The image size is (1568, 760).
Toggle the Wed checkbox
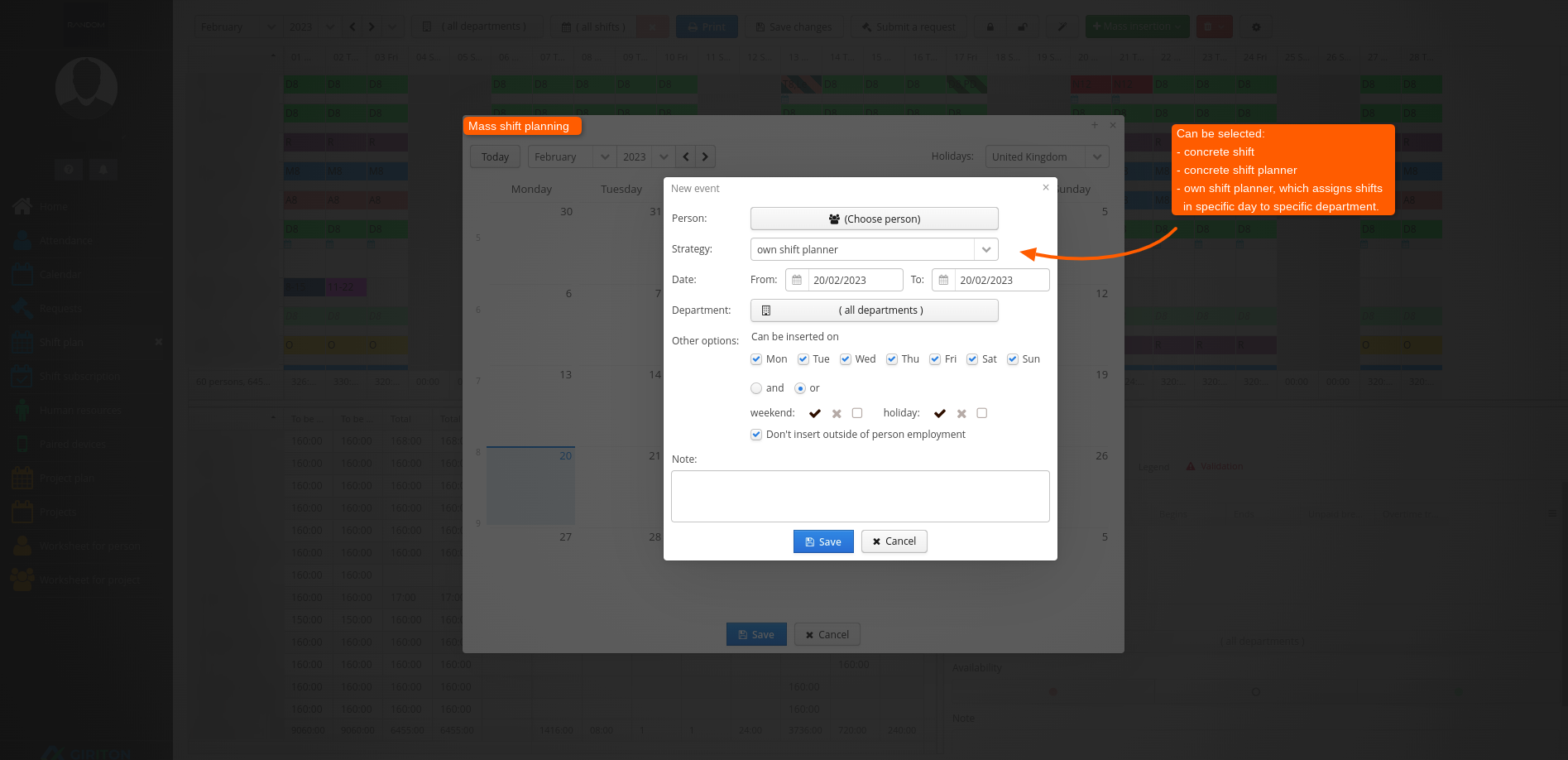pyautogui.click(x=846, y=359)
